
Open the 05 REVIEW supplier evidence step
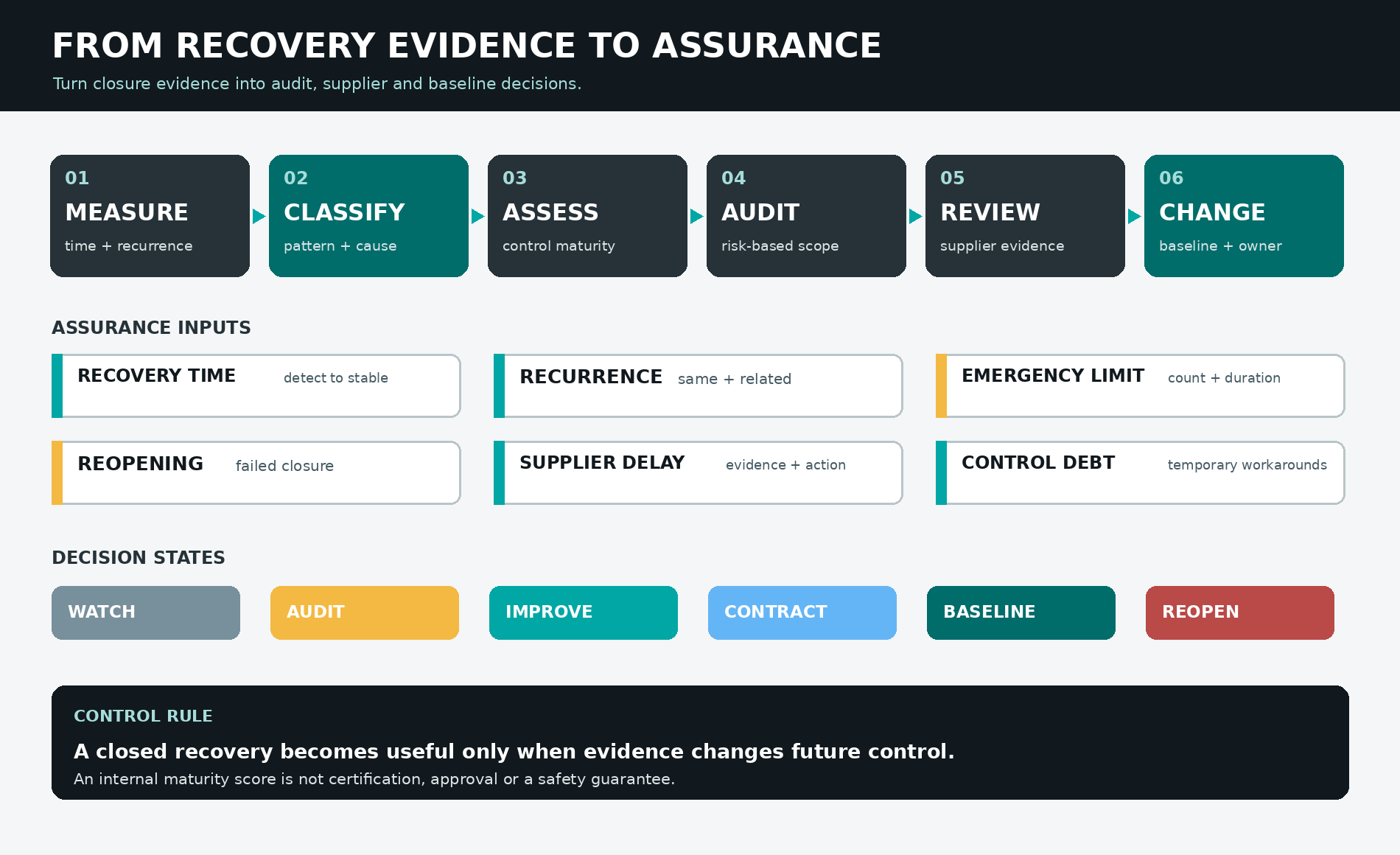[1025, 216]
